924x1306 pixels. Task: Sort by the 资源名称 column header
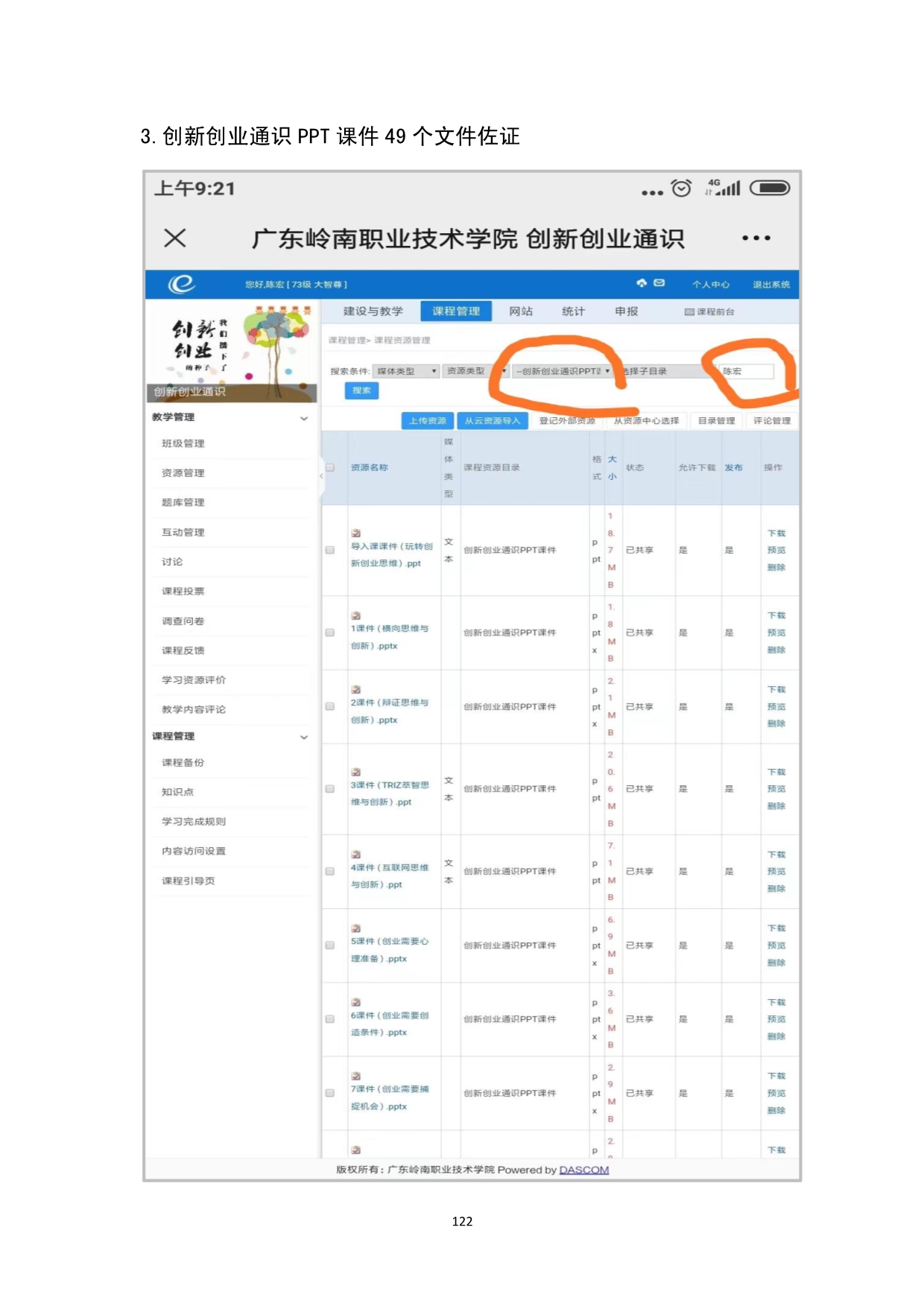pos(370,468)
